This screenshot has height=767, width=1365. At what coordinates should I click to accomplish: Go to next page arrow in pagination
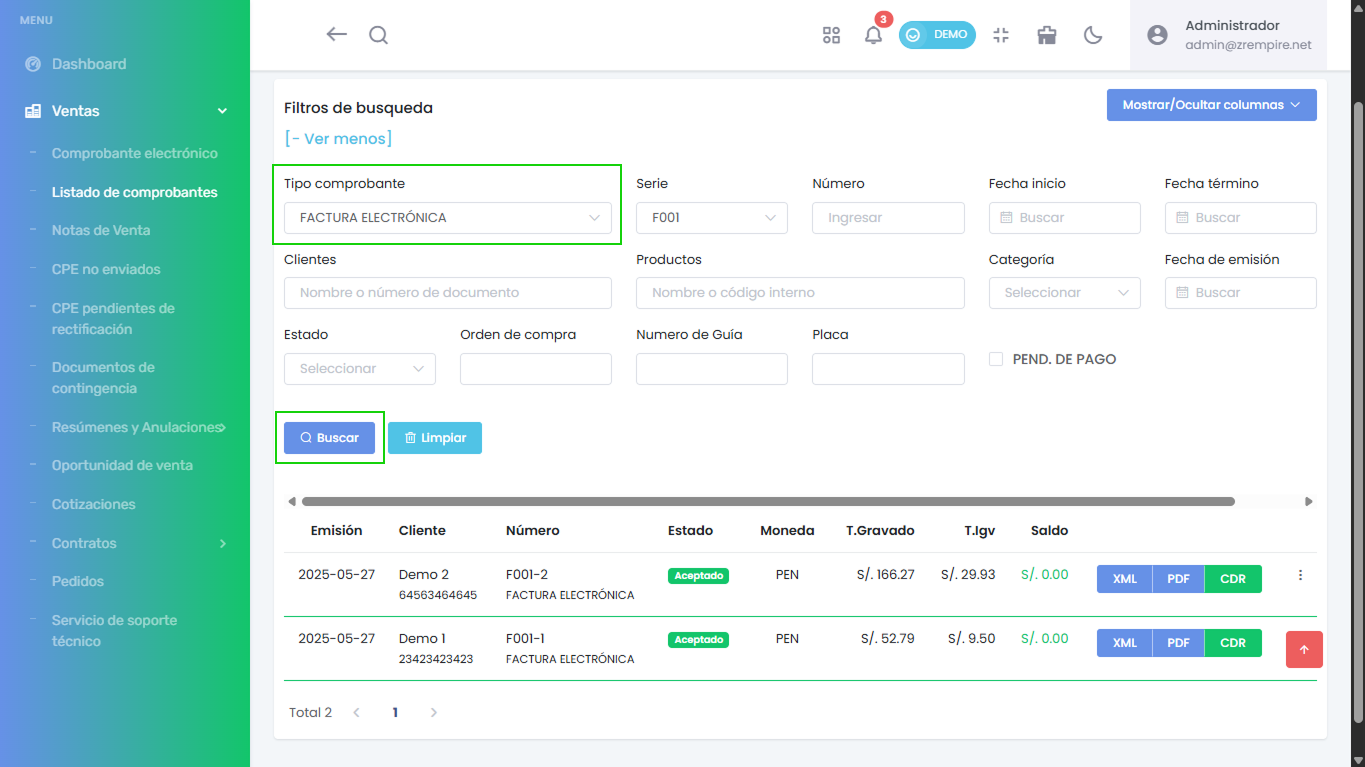click(x=433, y=713)
